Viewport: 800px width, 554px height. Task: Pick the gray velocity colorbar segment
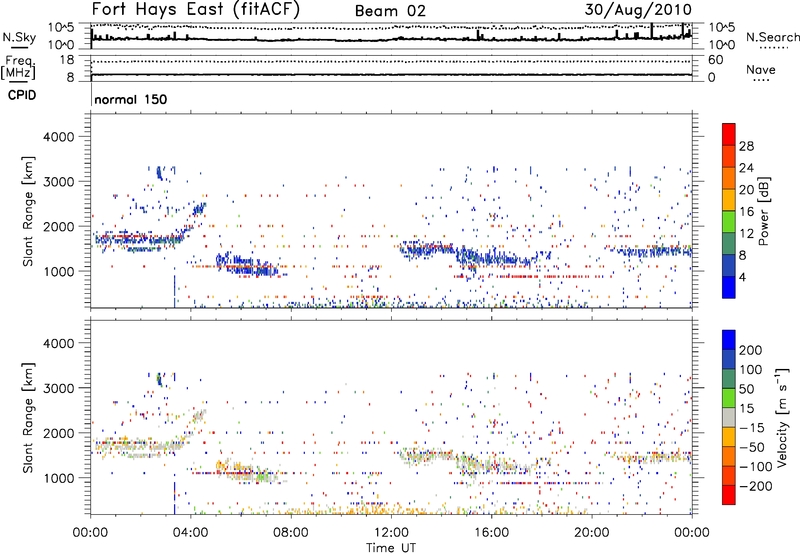coord(729,418)
